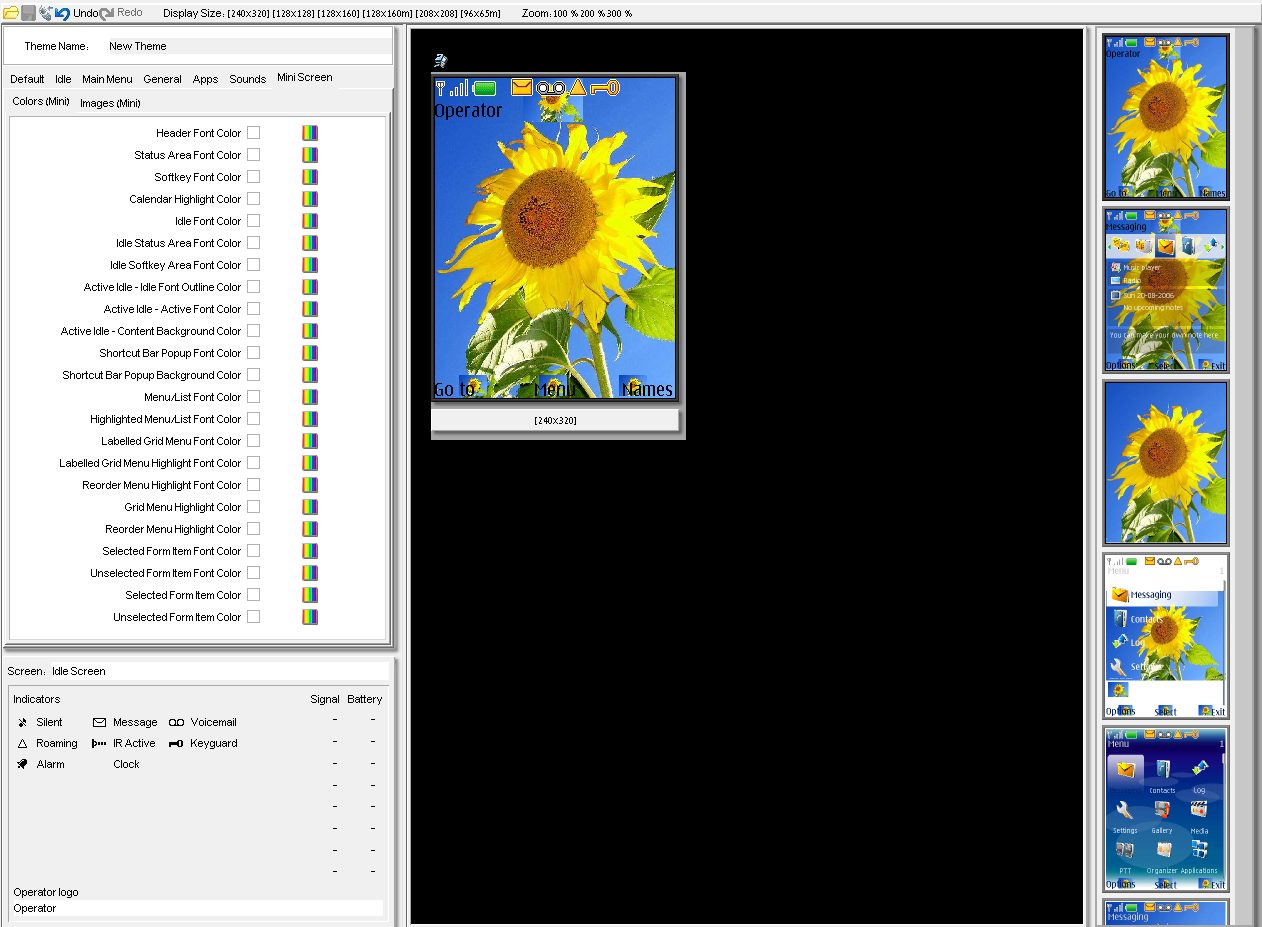Open color picker for Status Area Font Color
The image size is (1262, 927).
click(310, 155)
